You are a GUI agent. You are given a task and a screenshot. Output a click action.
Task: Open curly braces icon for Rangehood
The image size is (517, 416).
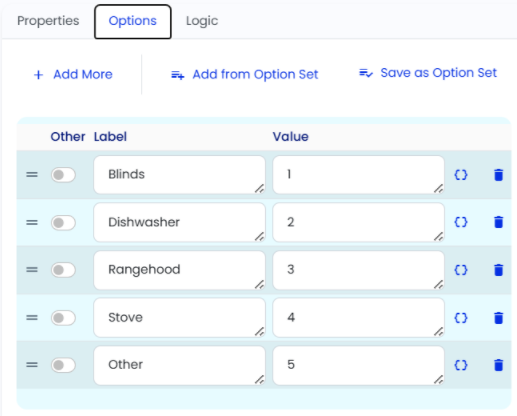coord(461,270)
